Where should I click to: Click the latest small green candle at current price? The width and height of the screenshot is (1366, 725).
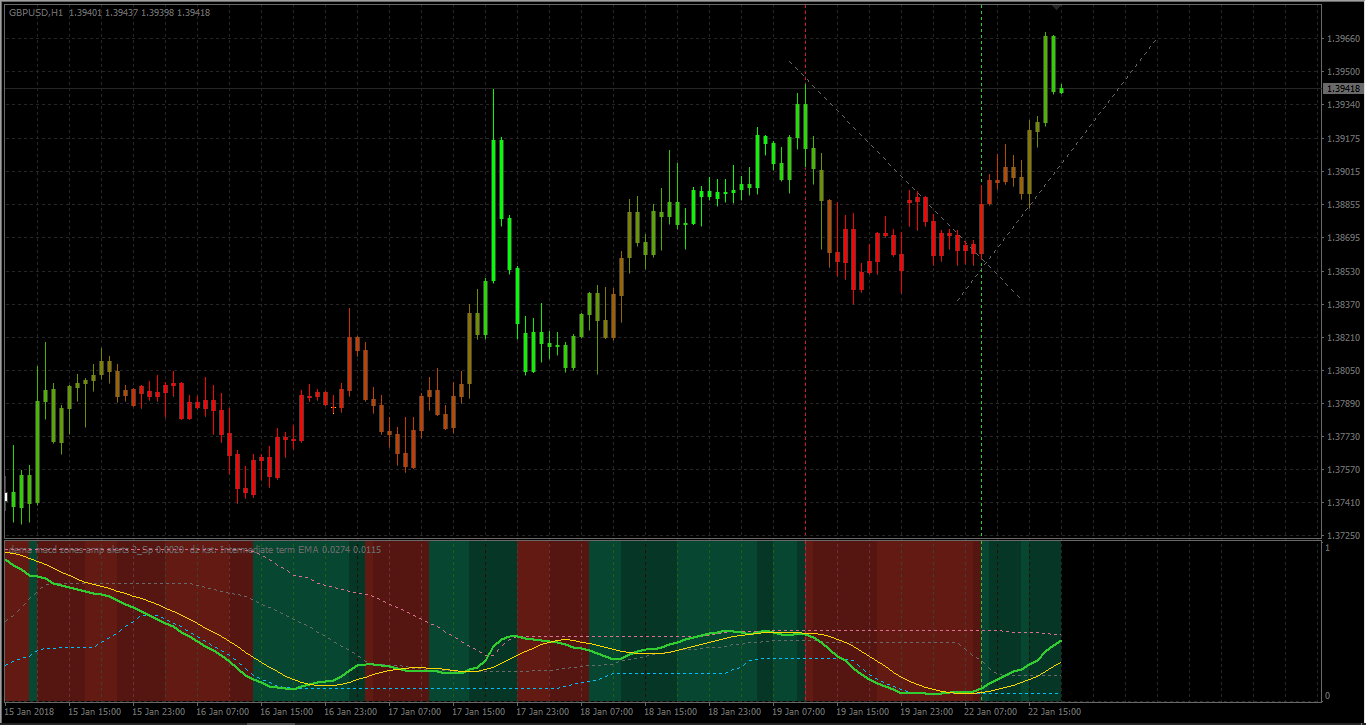coord(1061,90)
